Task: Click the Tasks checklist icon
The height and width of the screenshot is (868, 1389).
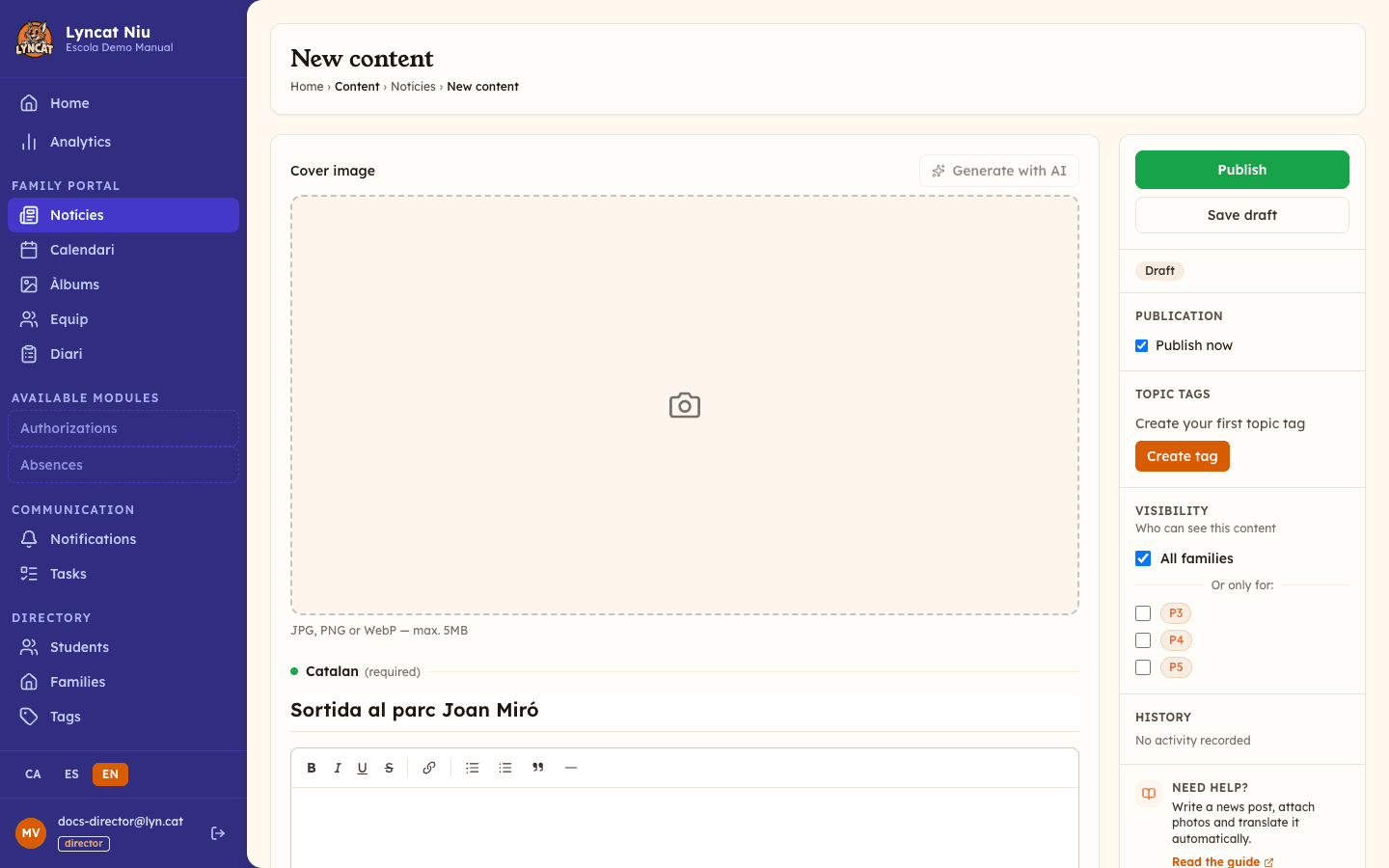Action: click(x=29, y=574)
